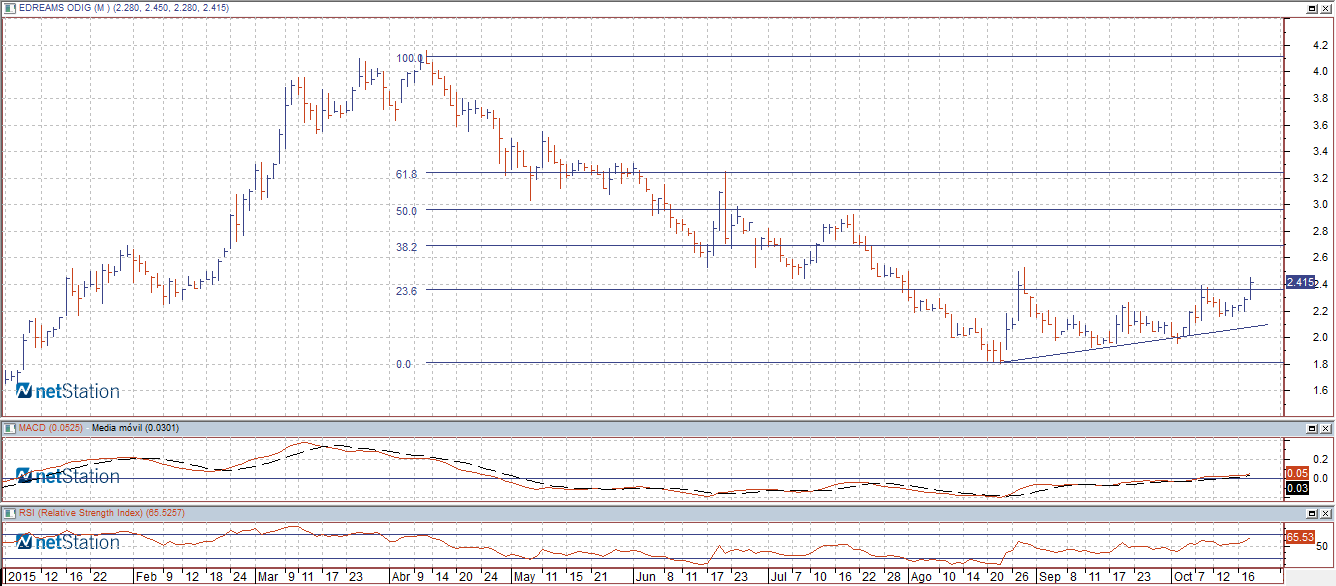Click the 3.0 price axis label
The height and width of the screenshot is (586, 1336).
tap(1321, 205)
